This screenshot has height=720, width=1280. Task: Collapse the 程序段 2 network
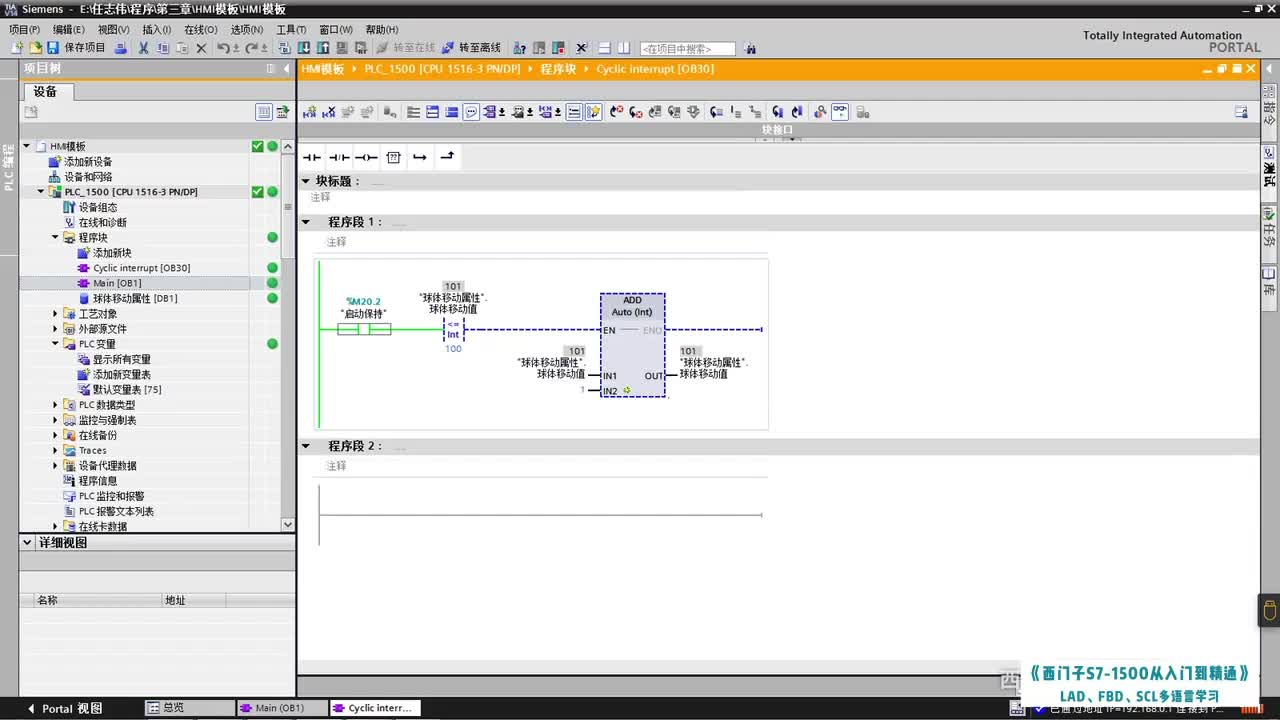(x=306, y=446)
